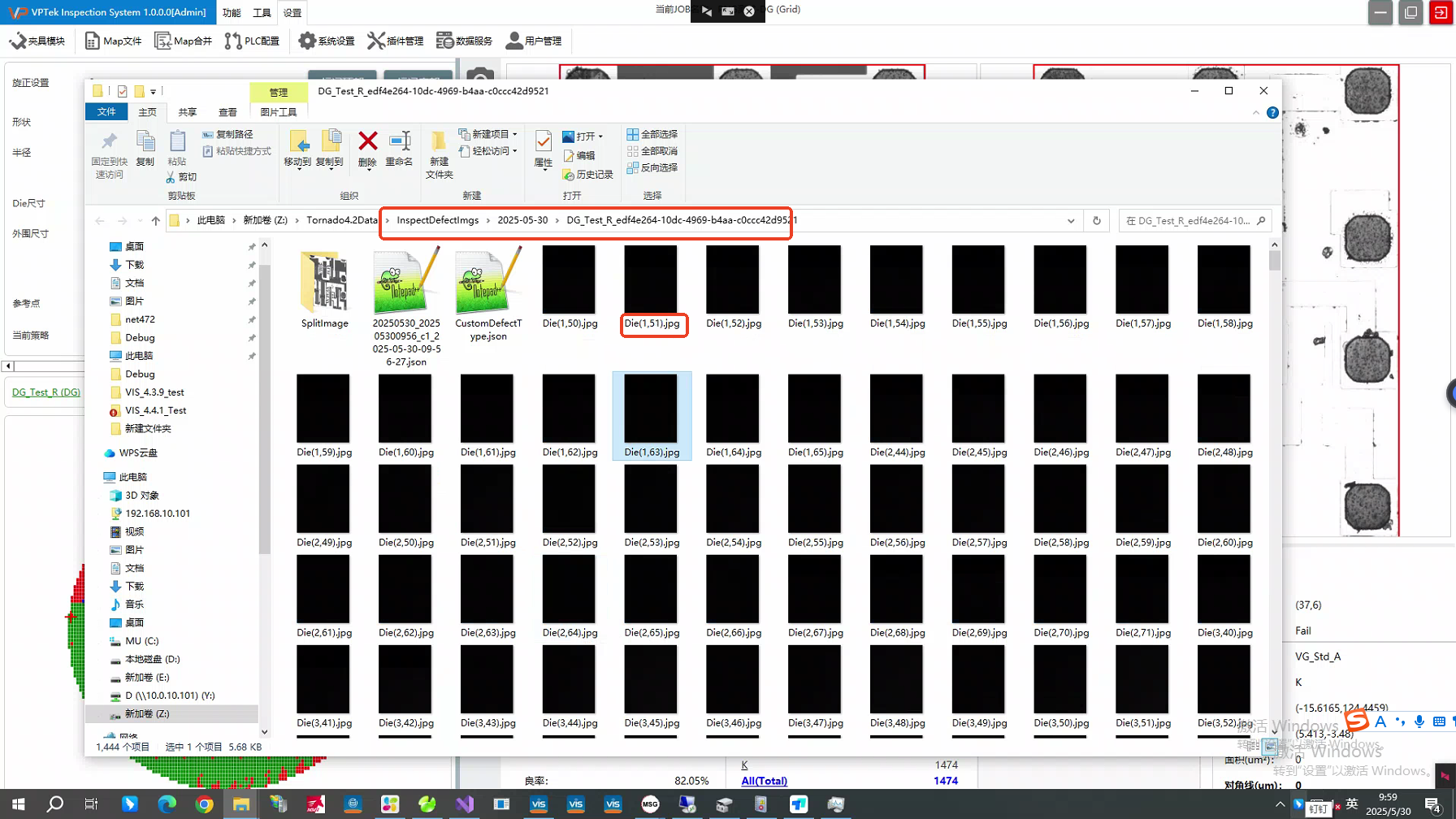This screenshot has width=1456, height=819.
Task: Switch to the 共享 ribbon tab
Action: pyautogui.click(x=188, y=112)
